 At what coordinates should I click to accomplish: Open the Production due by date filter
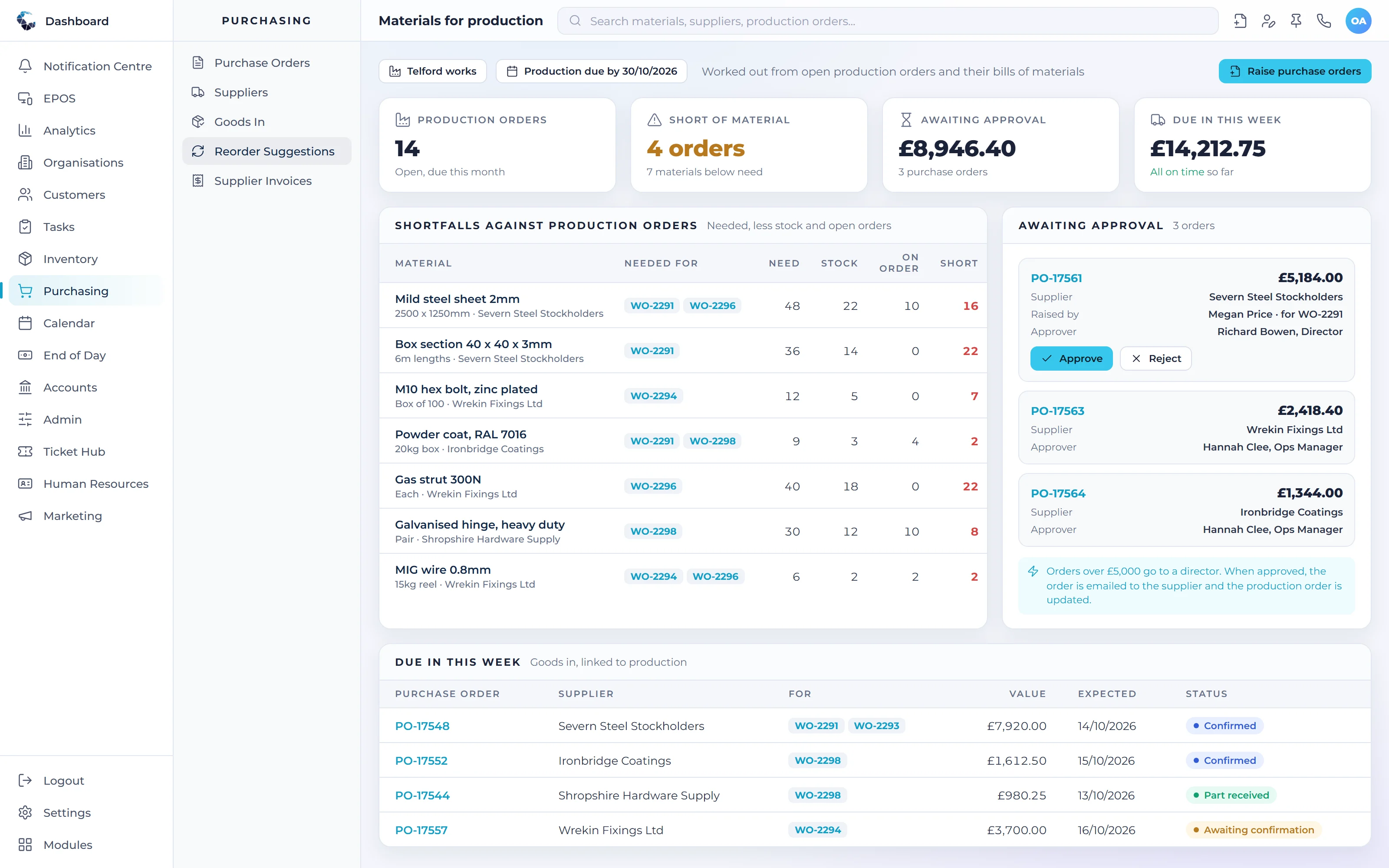(591, 71)
